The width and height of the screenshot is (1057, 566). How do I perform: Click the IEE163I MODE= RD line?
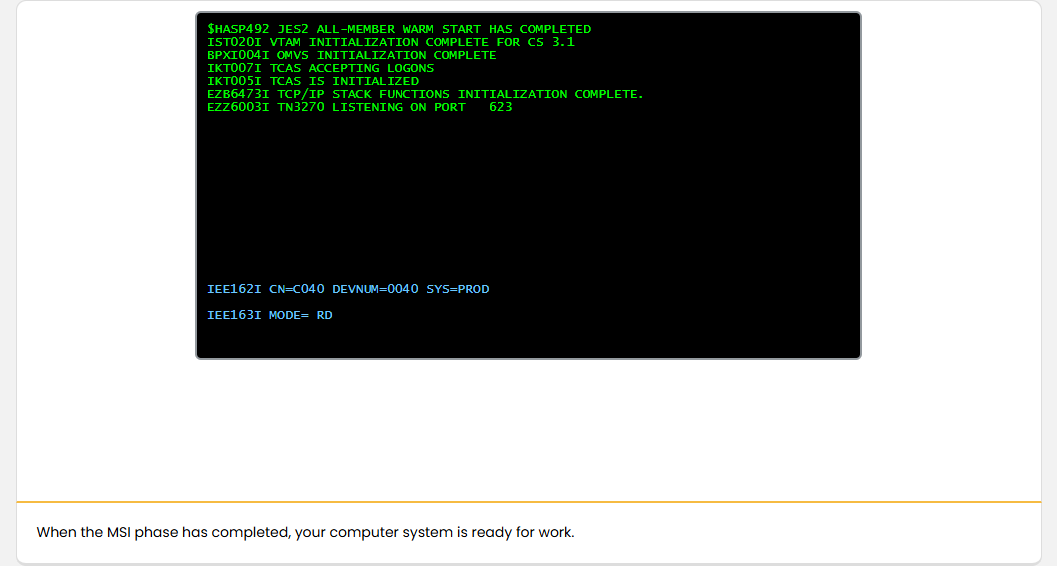click(x=270, y=315)
